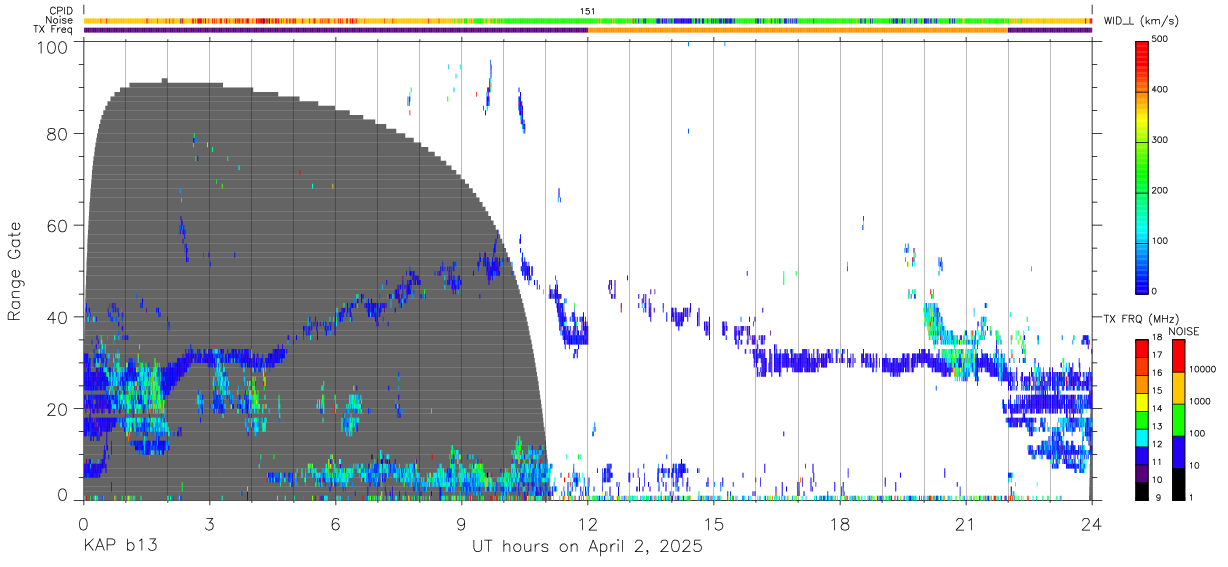Click the UT hours on April 2, 2025 title
This screenshot has width=1228, height=567.
[x=587, y=548]
